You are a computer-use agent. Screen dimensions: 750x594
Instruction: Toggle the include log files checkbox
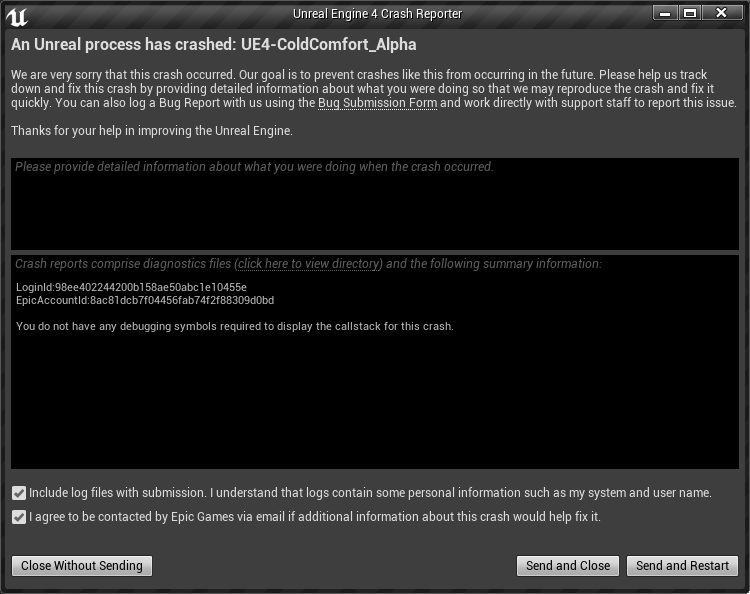pyautogui.click(x=19, y=493)
